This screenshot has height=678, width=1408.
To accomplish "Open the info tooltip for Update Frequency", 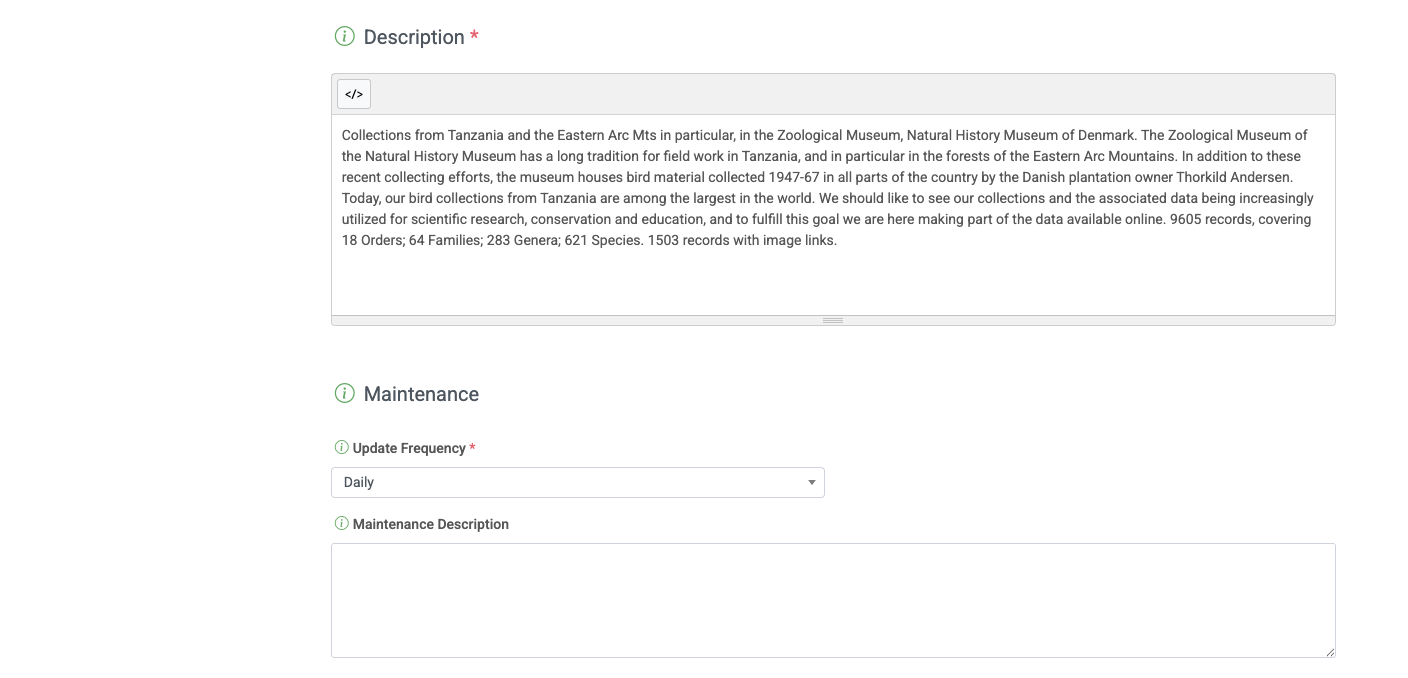I will click(341, 447).
